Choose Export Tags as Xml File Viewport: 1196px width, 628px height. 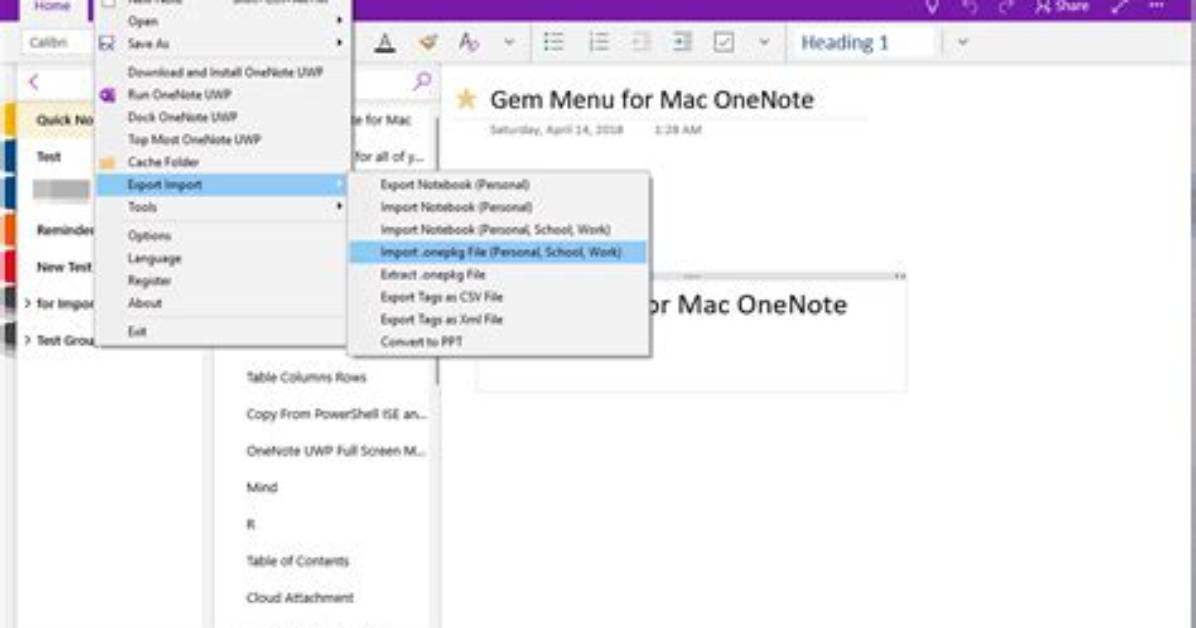click(x=499, y=319)
